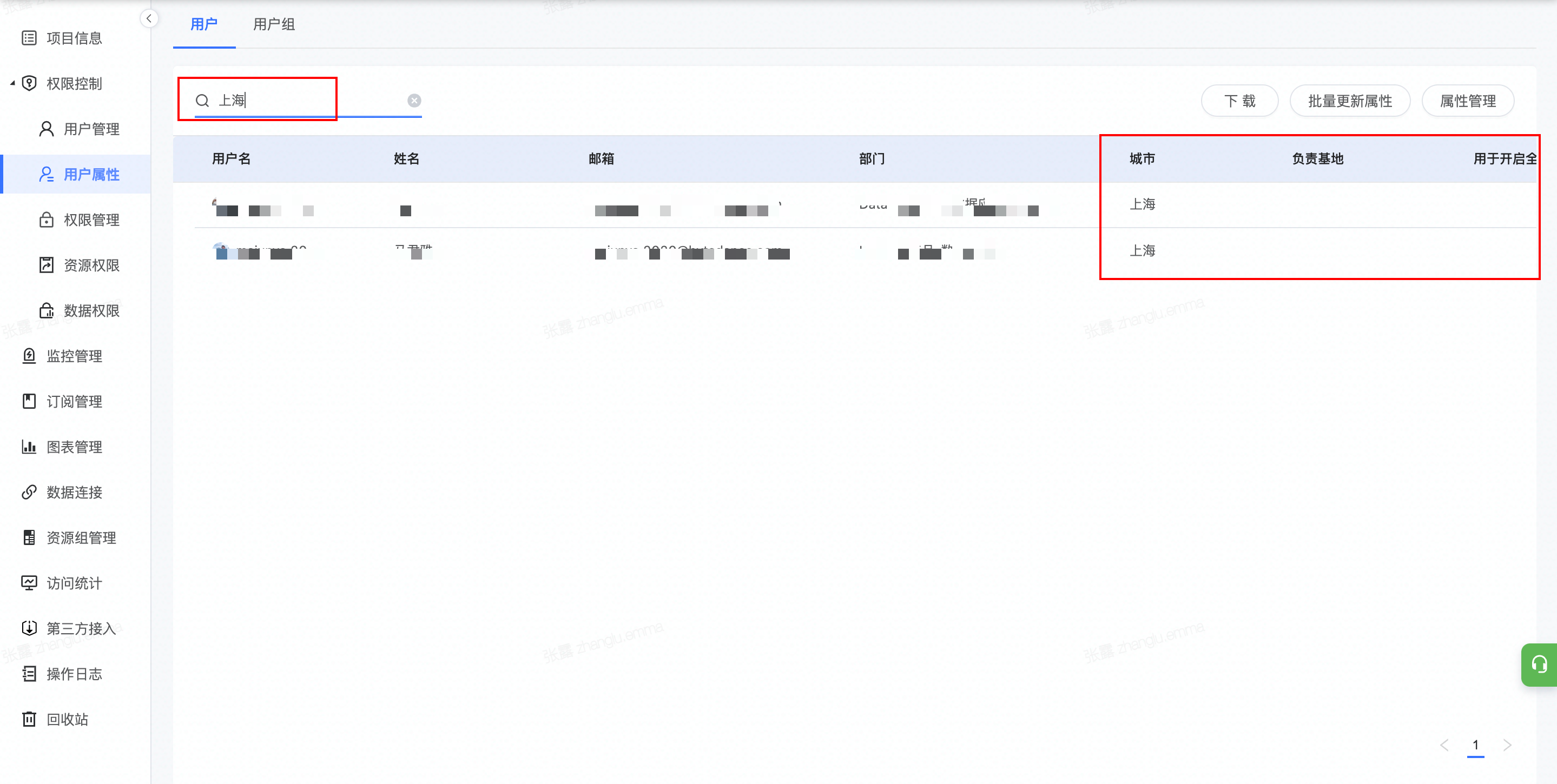
Task: Go to the next page arrow
Action: pyautogui.click(x=1507, y=745)
